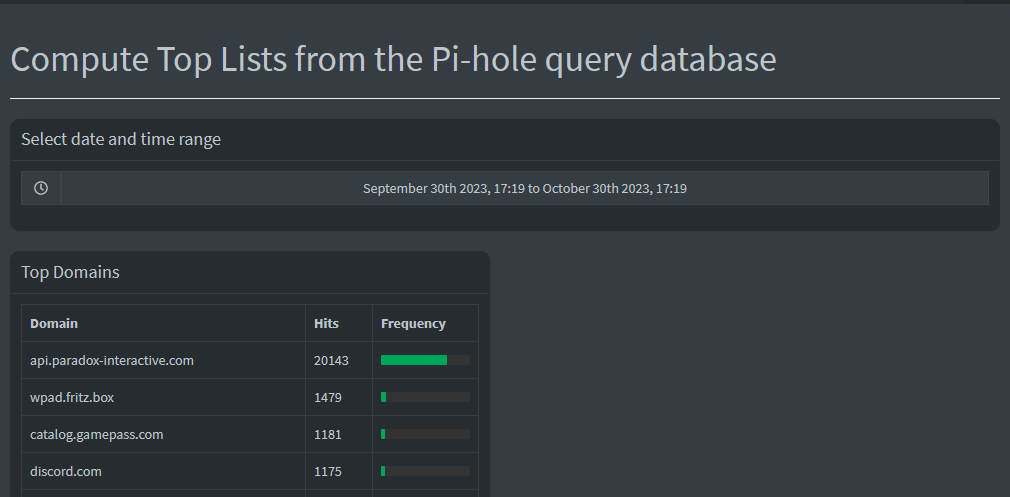1010x497 pixels.
Task: Click the Select date and time range heading
Action: coord(121,139)
